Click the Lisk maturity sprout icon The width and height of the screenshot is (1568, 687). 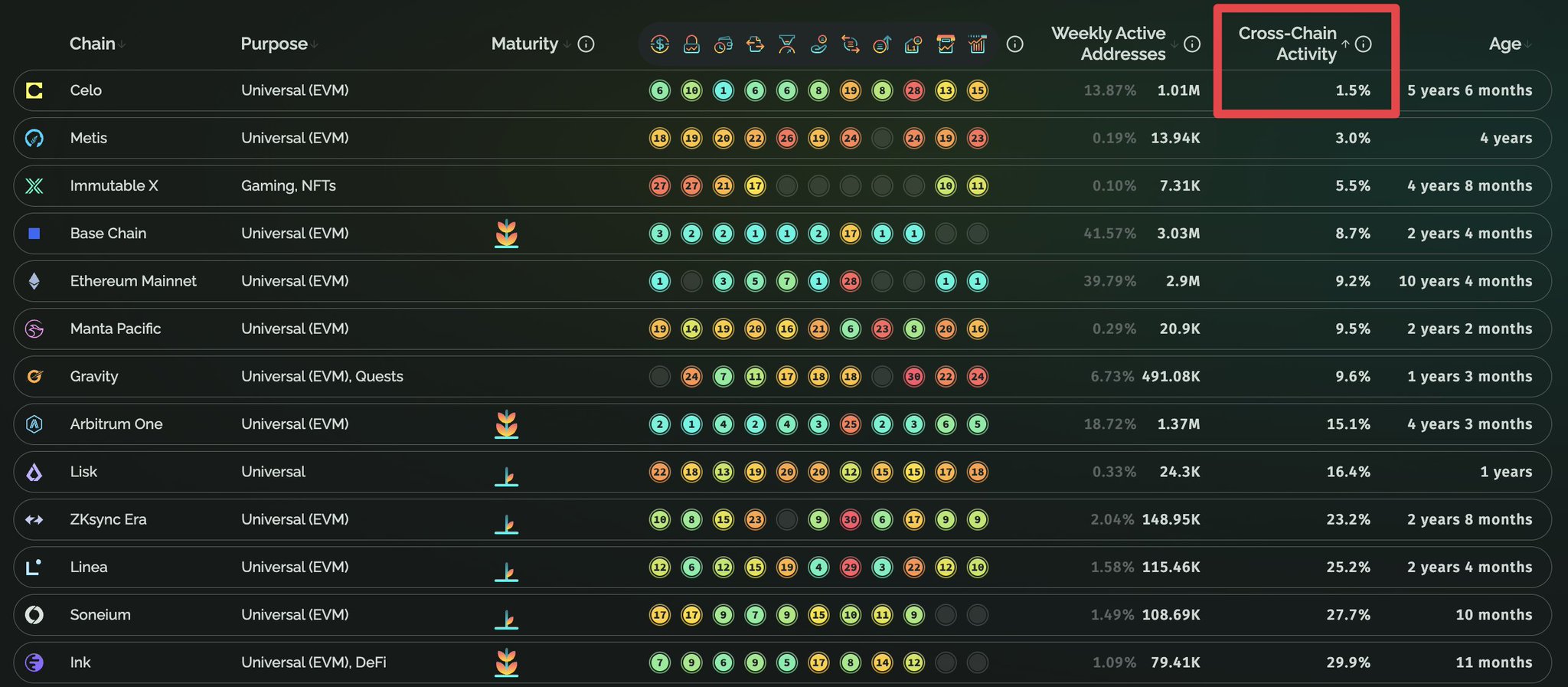pos(506,476)
